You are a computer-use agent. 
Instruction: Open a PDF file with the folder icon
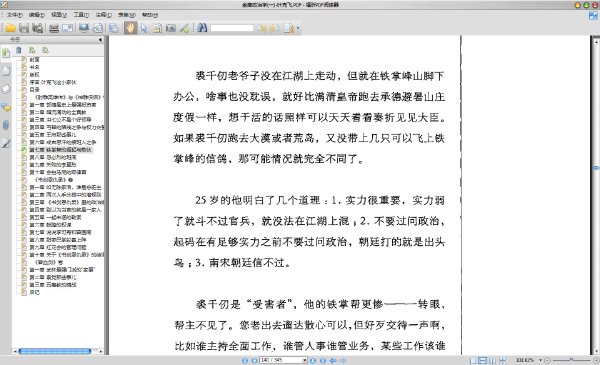(11, 28)
